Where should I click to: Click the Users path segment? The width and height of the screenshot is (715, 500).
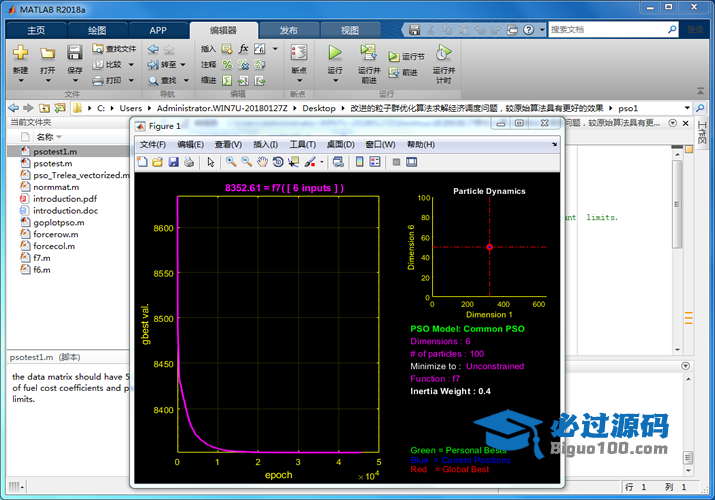pos(130,108)
